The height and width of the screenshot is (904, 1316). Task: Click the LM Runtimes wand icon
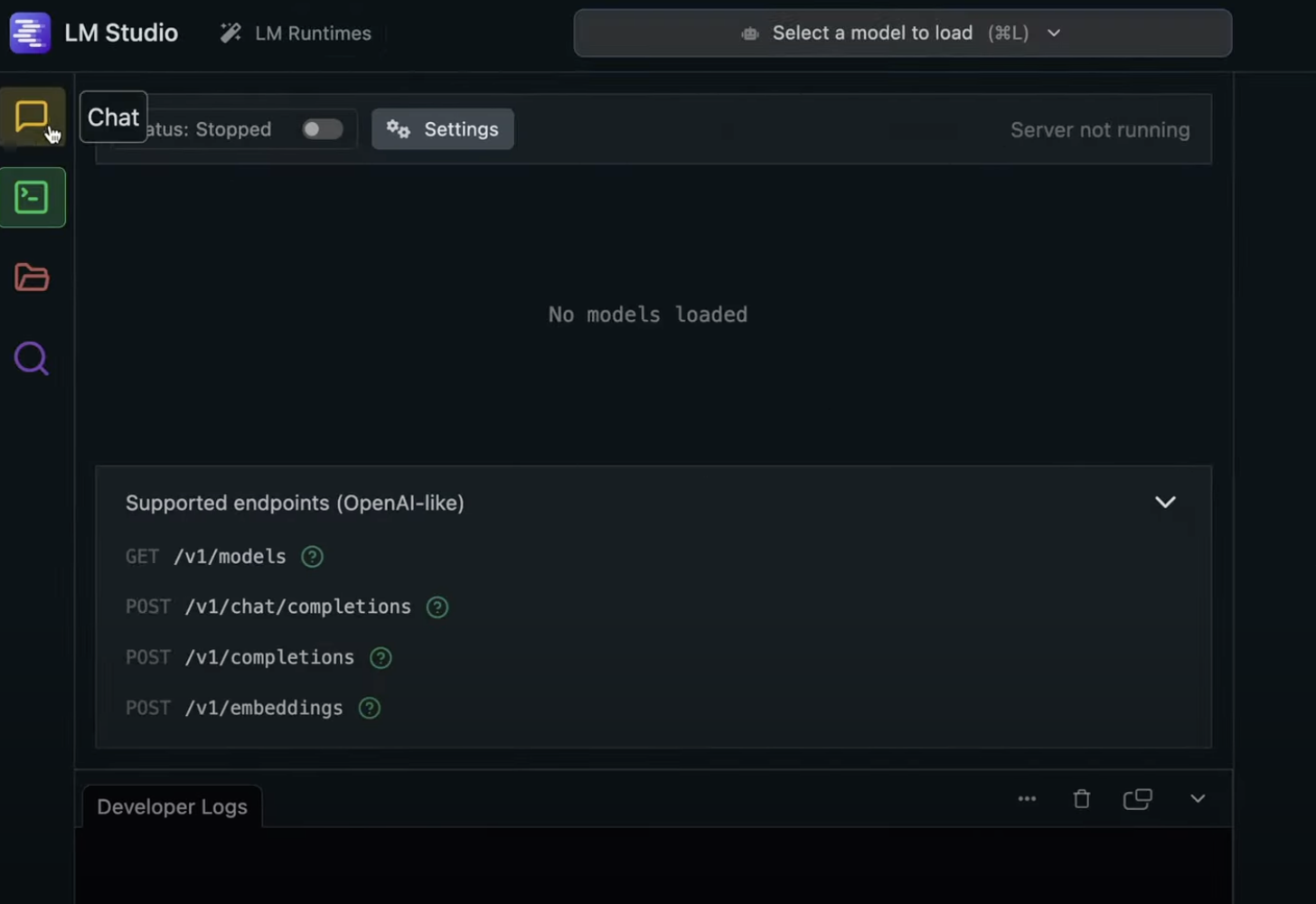coord(230,33)
